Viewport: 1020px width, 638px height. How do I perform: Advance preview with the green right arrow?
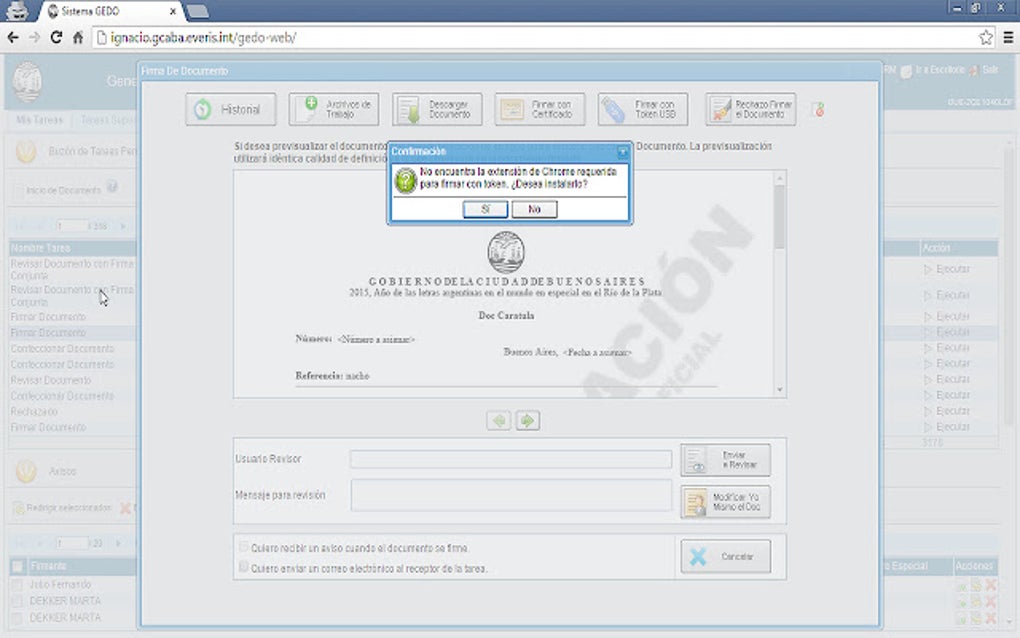pos(527,420)
